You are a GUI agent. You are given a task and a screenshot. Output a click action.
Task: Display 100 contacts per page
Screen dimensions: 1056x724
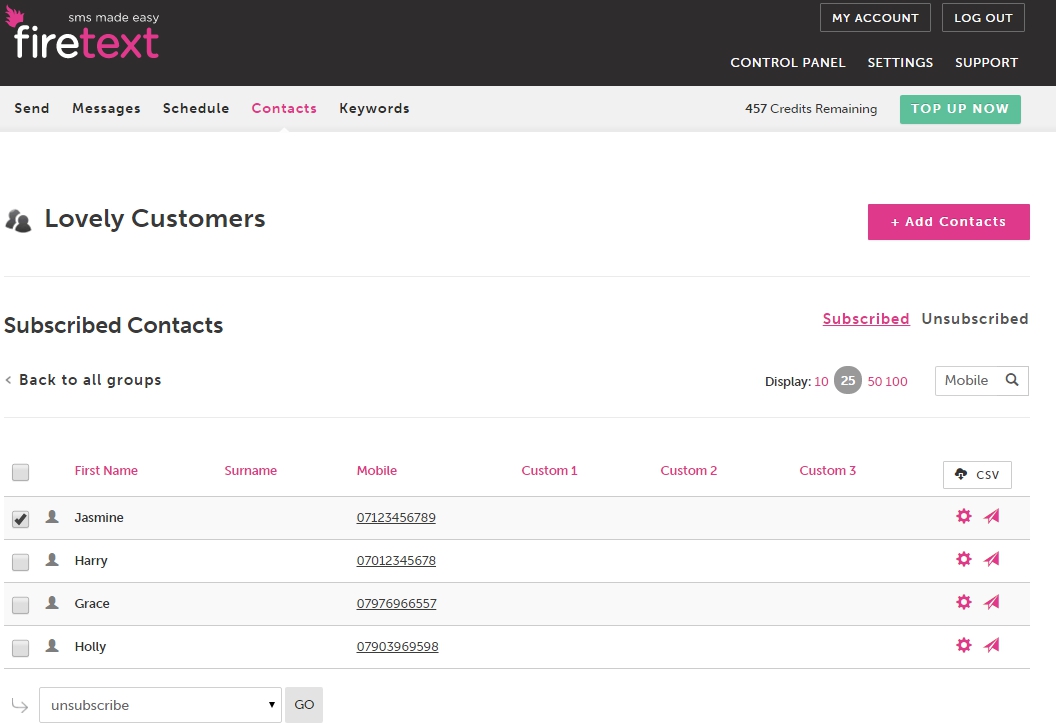pos(896,381)
